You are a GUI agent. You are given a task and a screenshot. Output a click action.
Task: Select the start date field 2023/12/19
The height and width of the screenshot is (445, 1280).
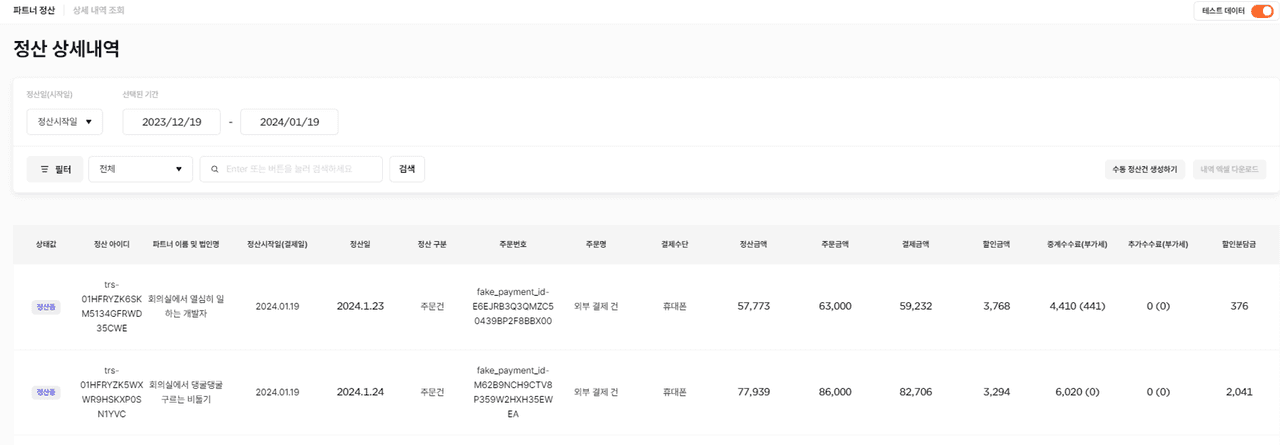[173, 122]
